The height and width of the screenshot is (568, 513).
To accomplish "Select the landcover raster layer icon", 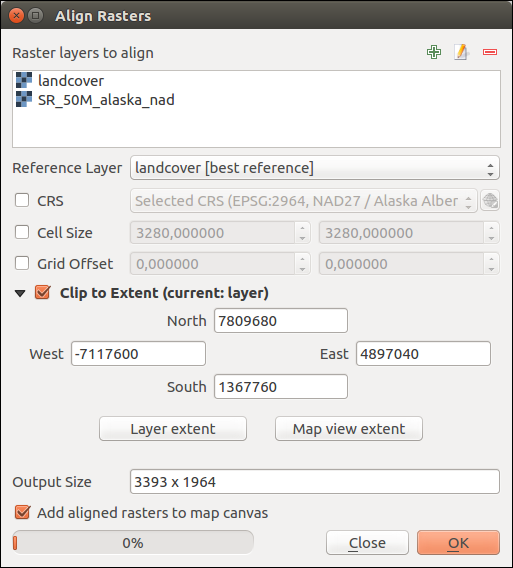I will point(24,80).
